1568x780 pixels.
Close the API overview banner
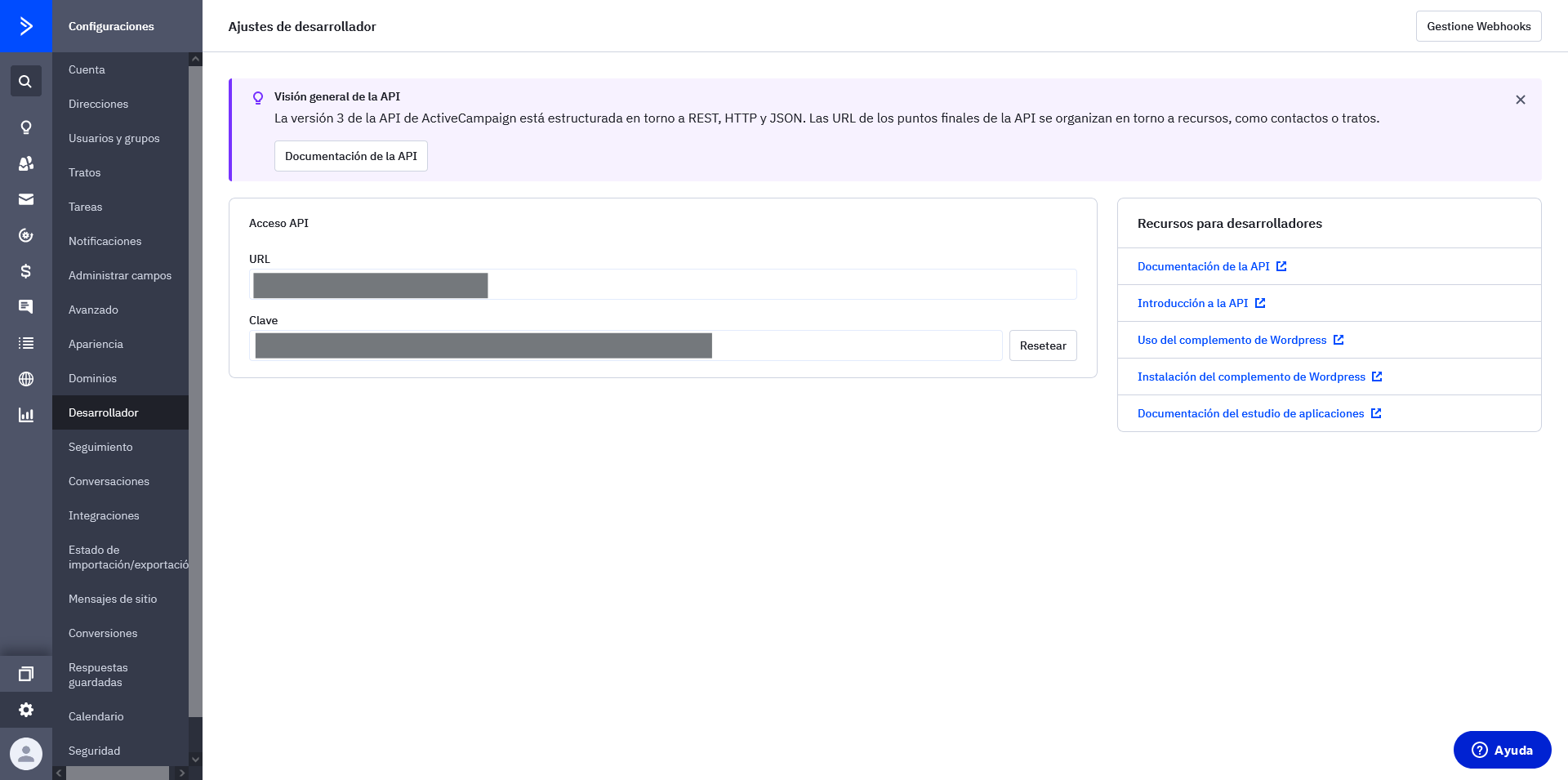click(x=1521, y=100)
